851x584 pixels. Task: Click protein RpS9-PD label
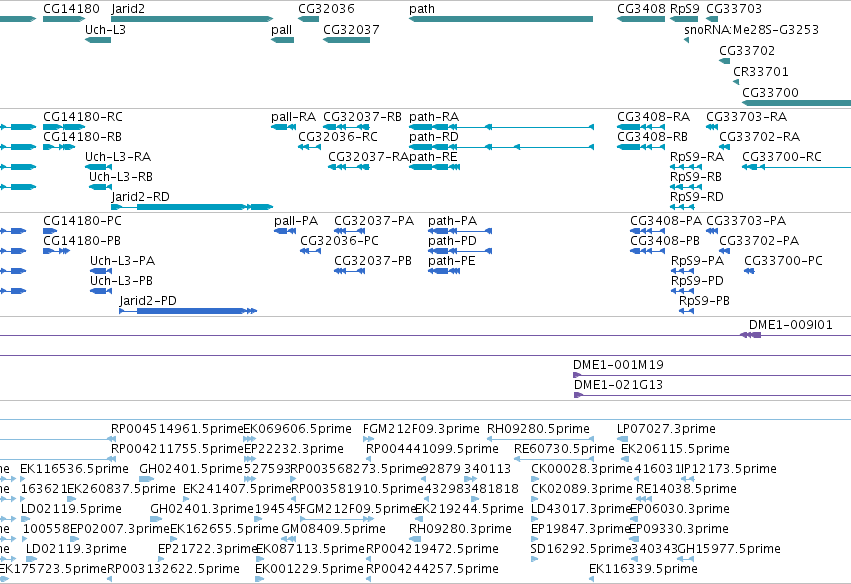[697, 281]
